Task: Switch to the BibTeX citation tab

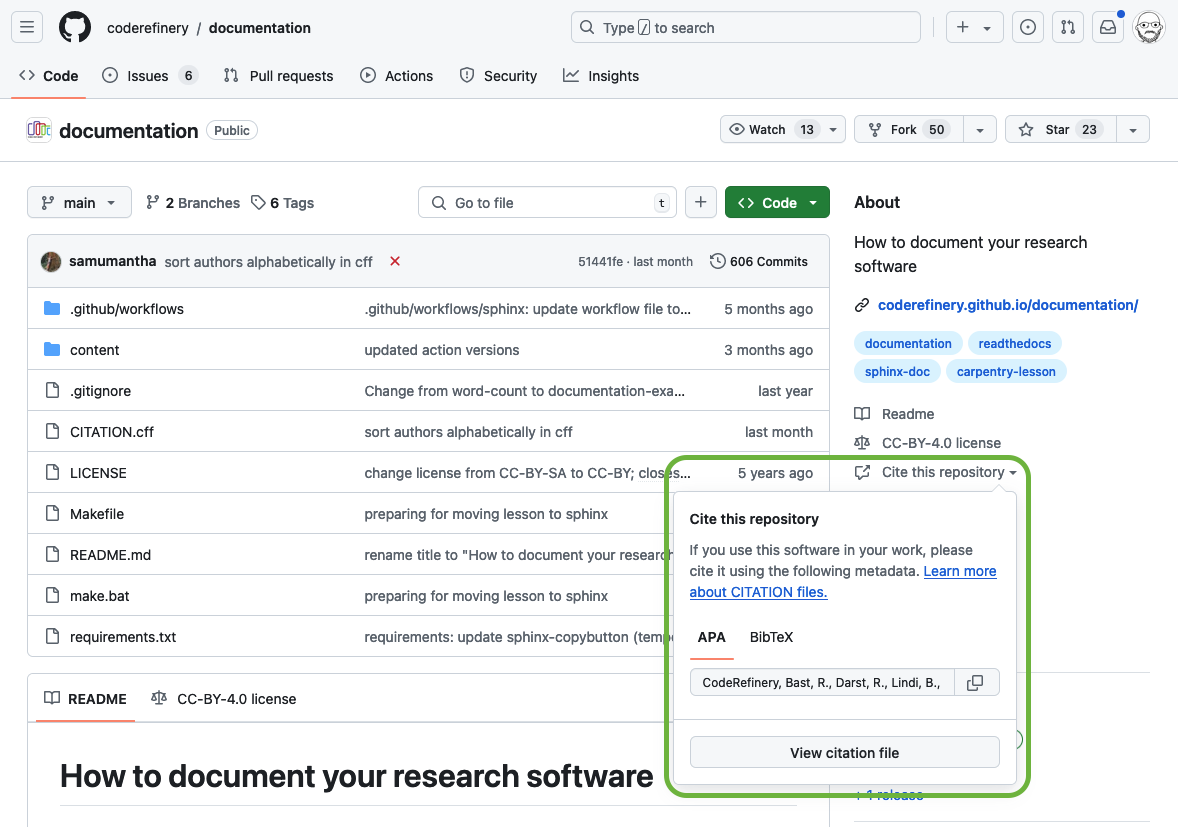Action: [x=771, y=637]
